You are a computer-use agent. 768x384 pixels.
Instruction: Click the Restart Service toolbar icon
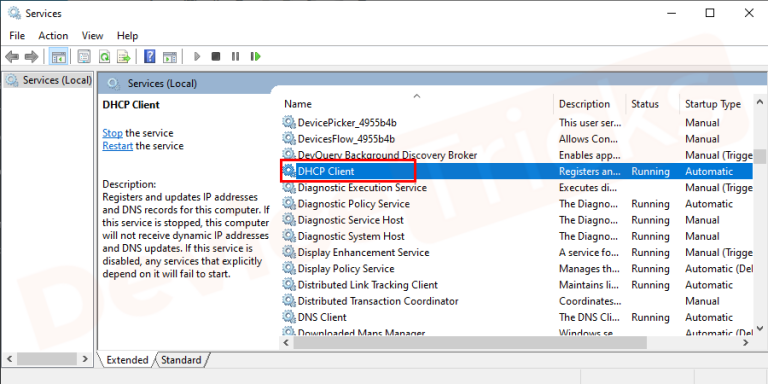255,57
